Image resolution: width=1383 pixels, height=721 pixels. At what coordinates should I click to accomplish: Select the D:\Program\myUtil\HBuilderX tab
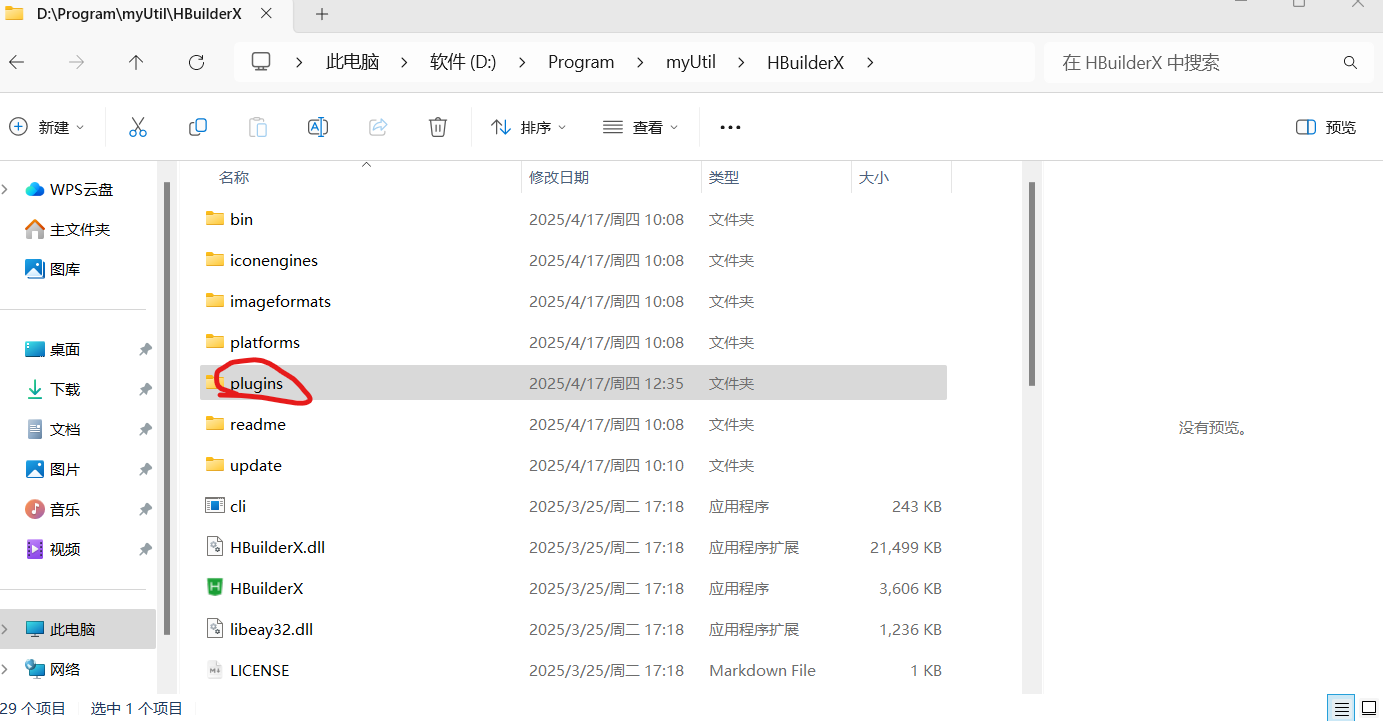pos(140,14)
